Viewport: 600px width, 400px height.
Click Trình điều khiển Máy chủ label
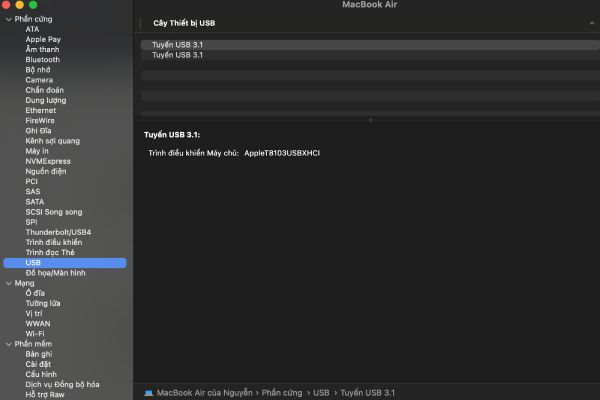193,153
